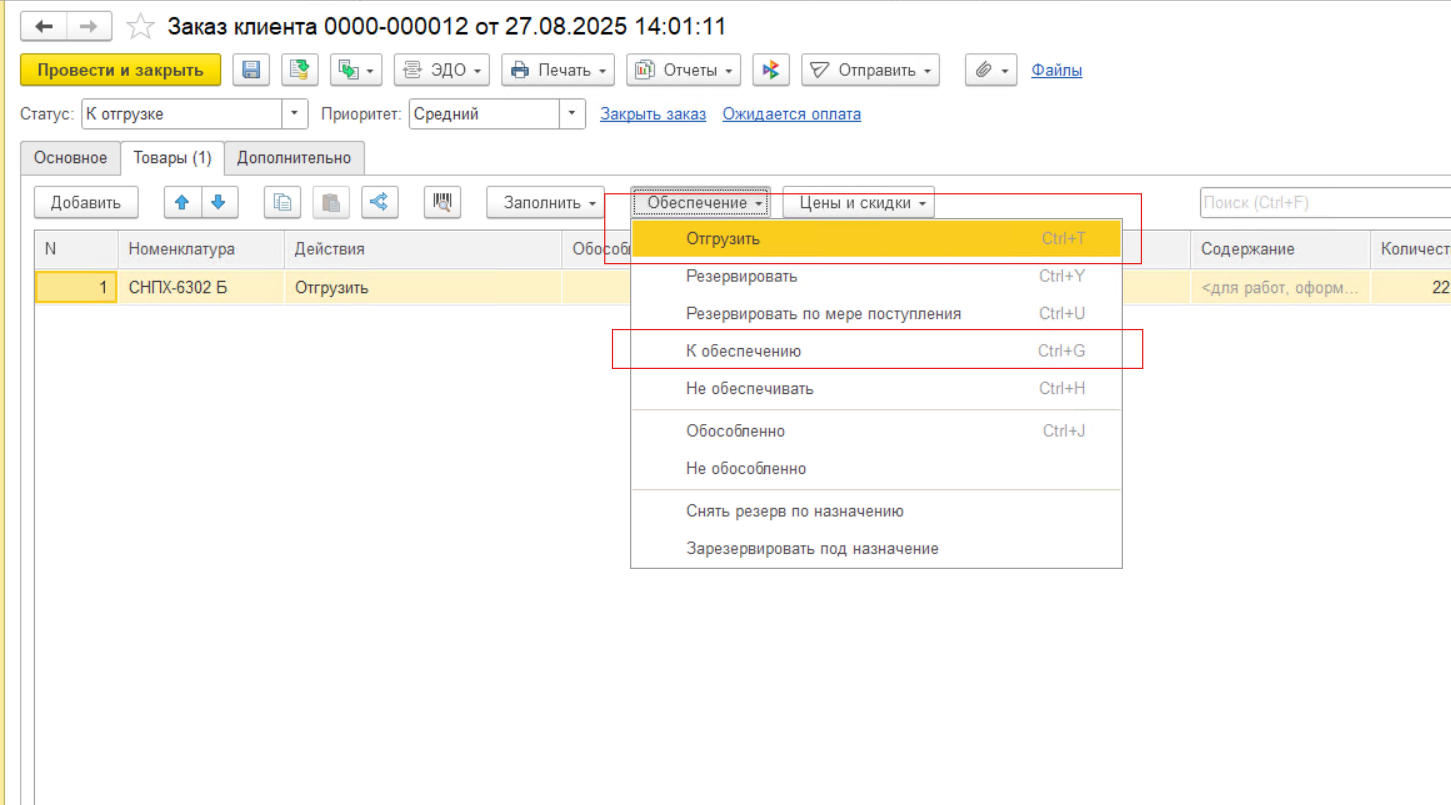Screen dimensions: 1451x805
Task: Choose К обеспечению menu item
Action: point(743,351)
